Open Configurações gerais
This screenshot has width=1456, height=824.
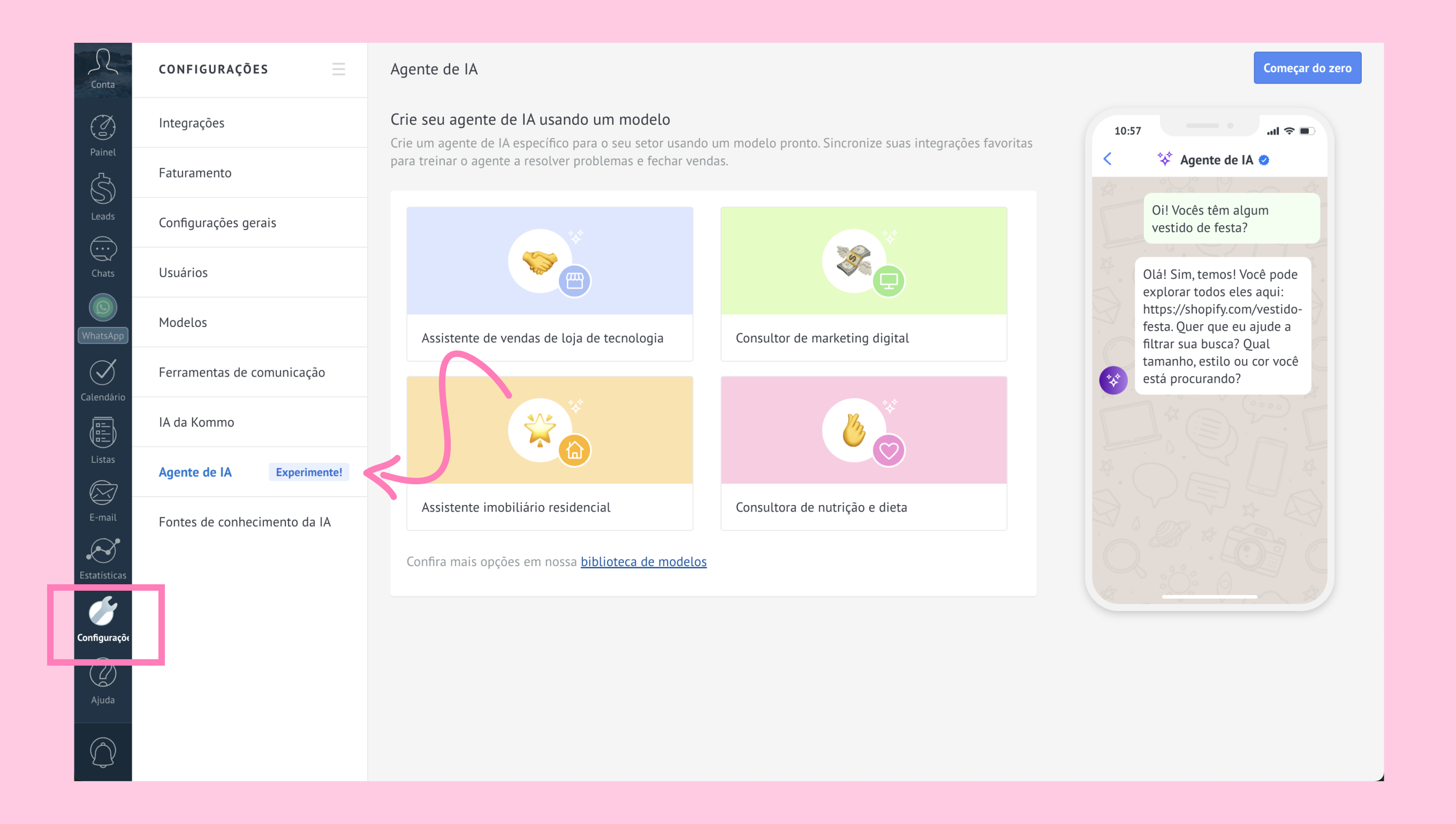[x=249, y=223]
